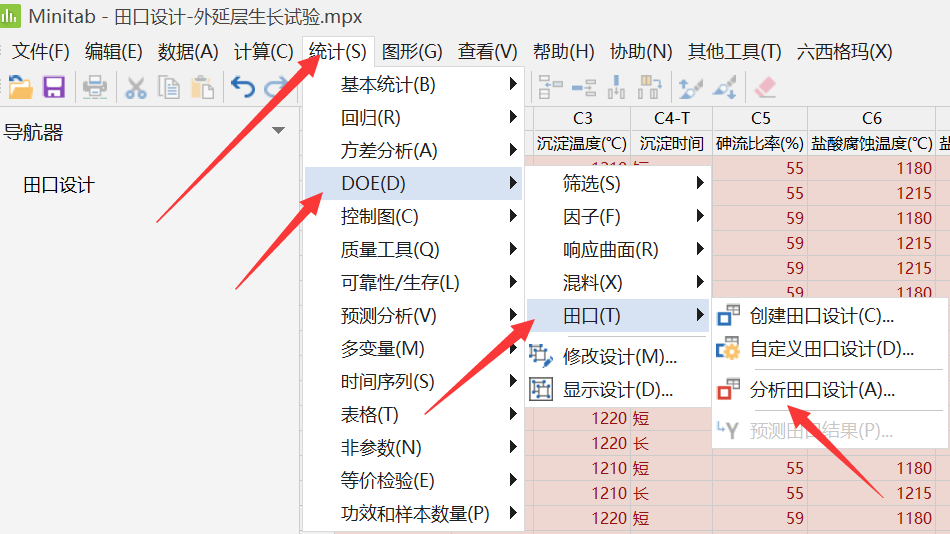
Task: Open the 因子(F) DOE submenu
Action: pos(617,216)
